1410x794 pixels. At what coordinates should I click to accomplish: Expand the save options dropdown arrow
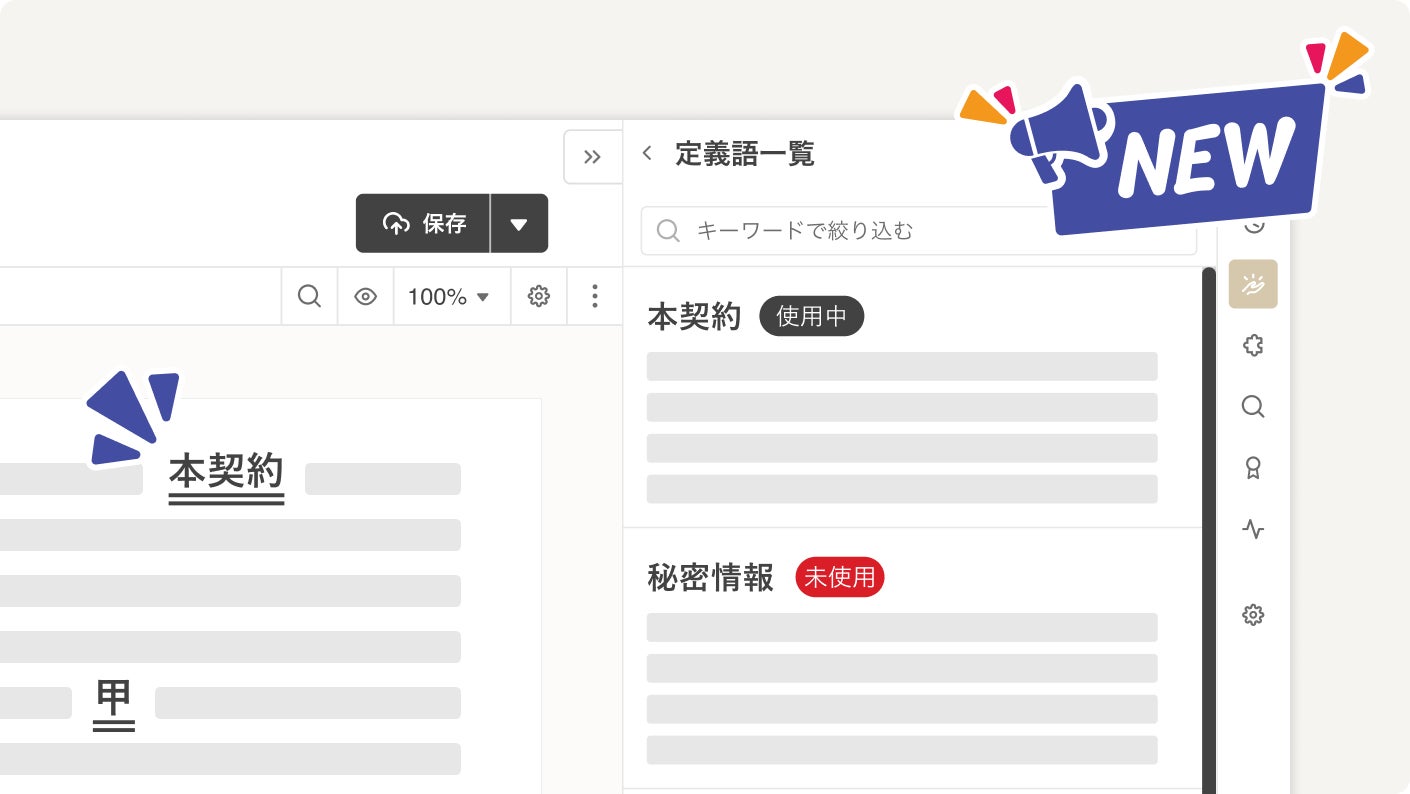pyautogui.click(x=519, y=223)
